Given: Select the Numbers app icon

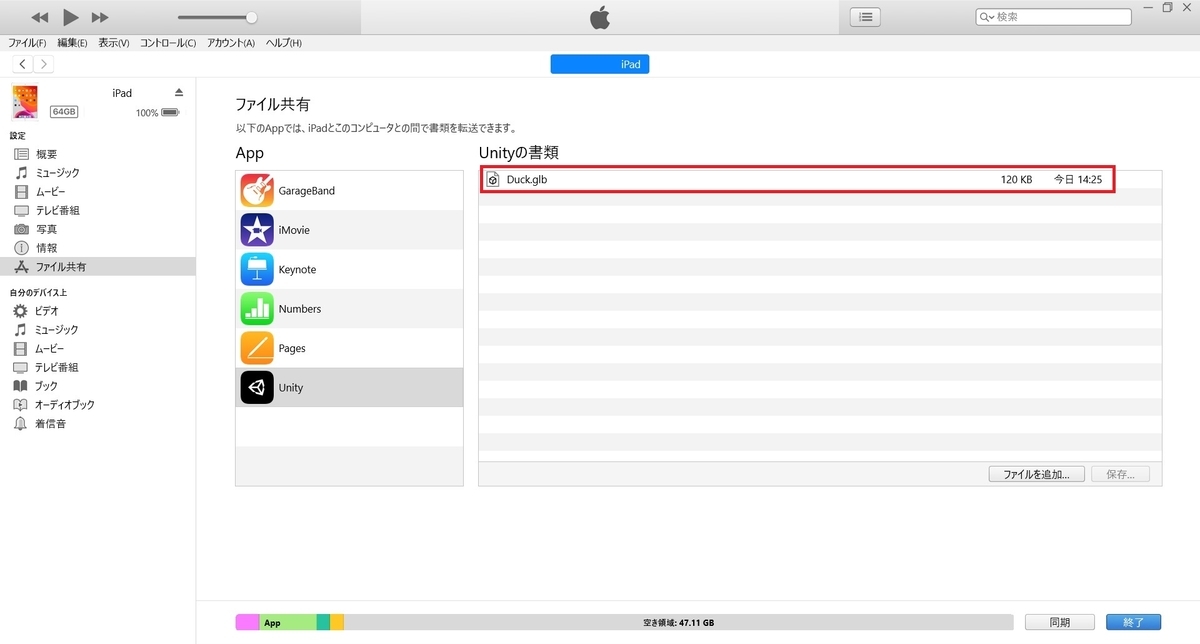Looking at the screenshot, I should pos(257,309).
